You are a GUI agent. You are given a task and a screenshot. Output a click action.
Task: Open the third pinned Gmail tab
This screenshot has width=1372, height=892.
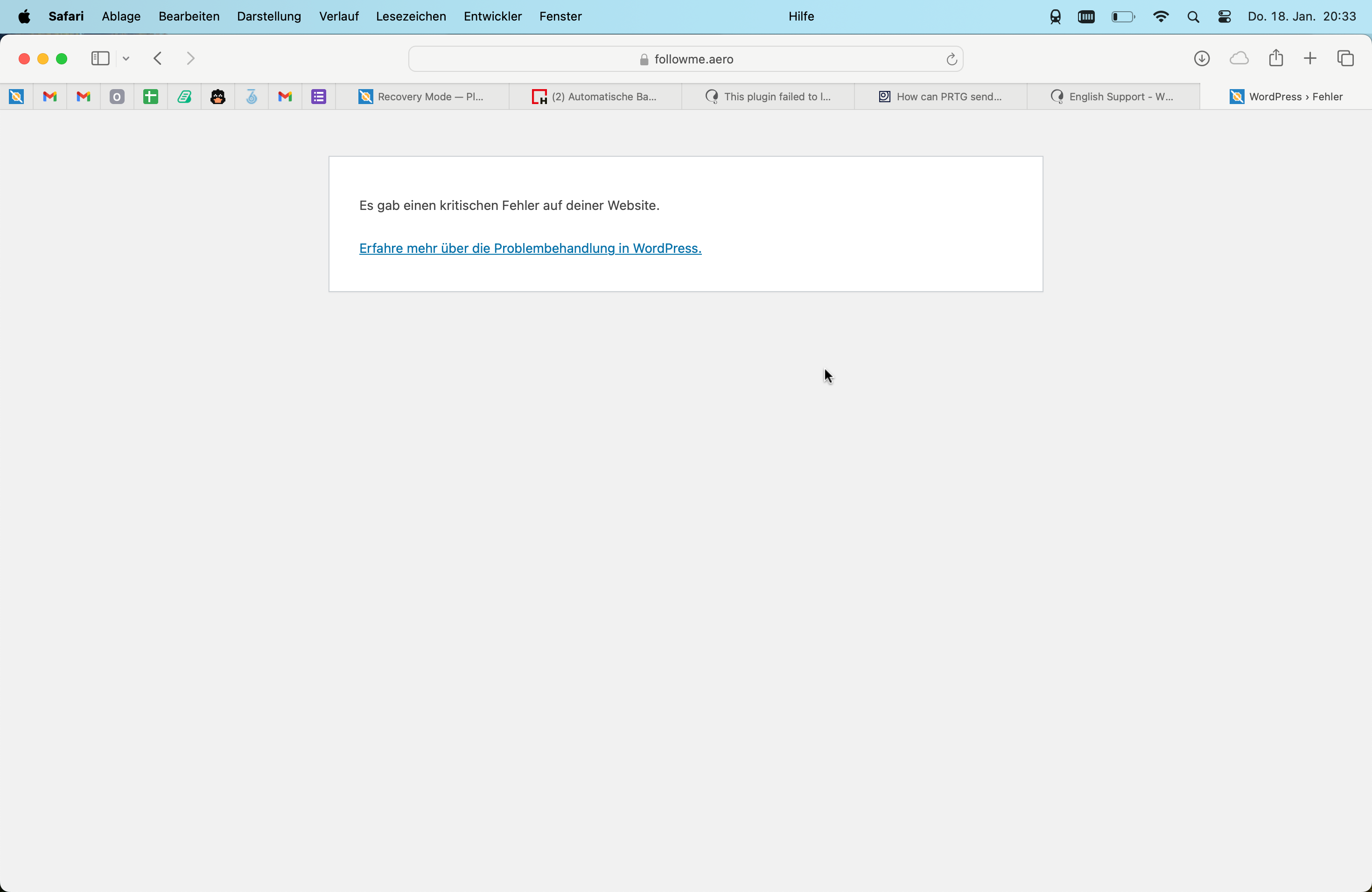285,97
